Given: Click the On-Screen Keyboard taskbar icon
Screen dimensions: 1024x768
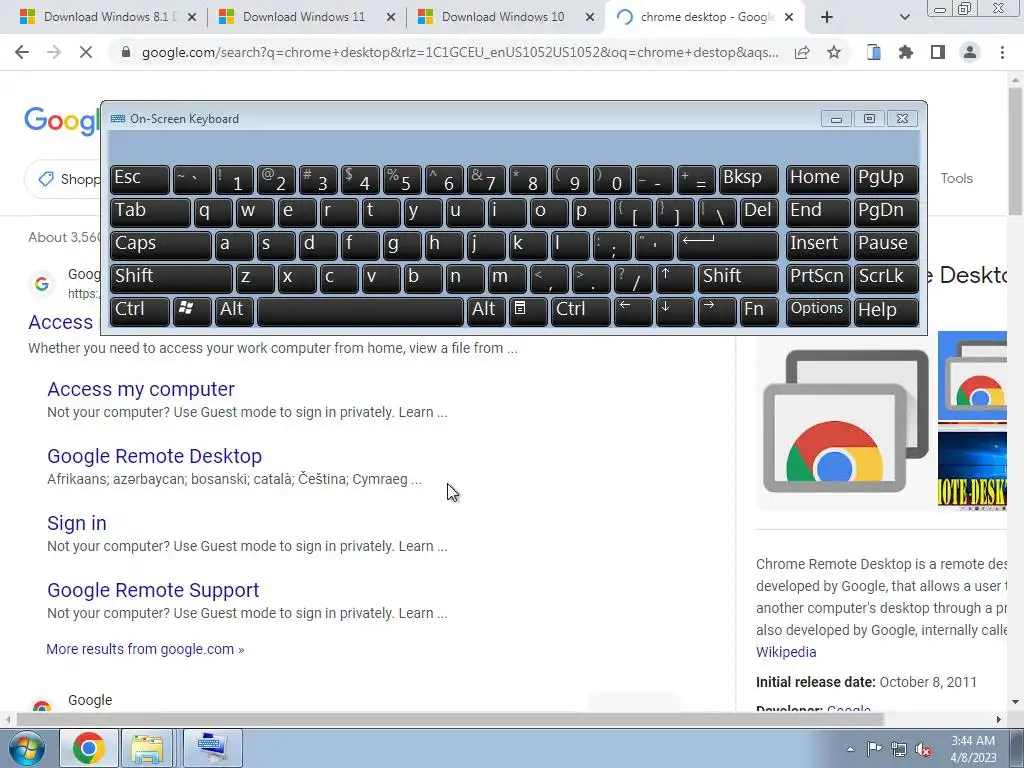Looking at the screenshot, I should 212,748.
